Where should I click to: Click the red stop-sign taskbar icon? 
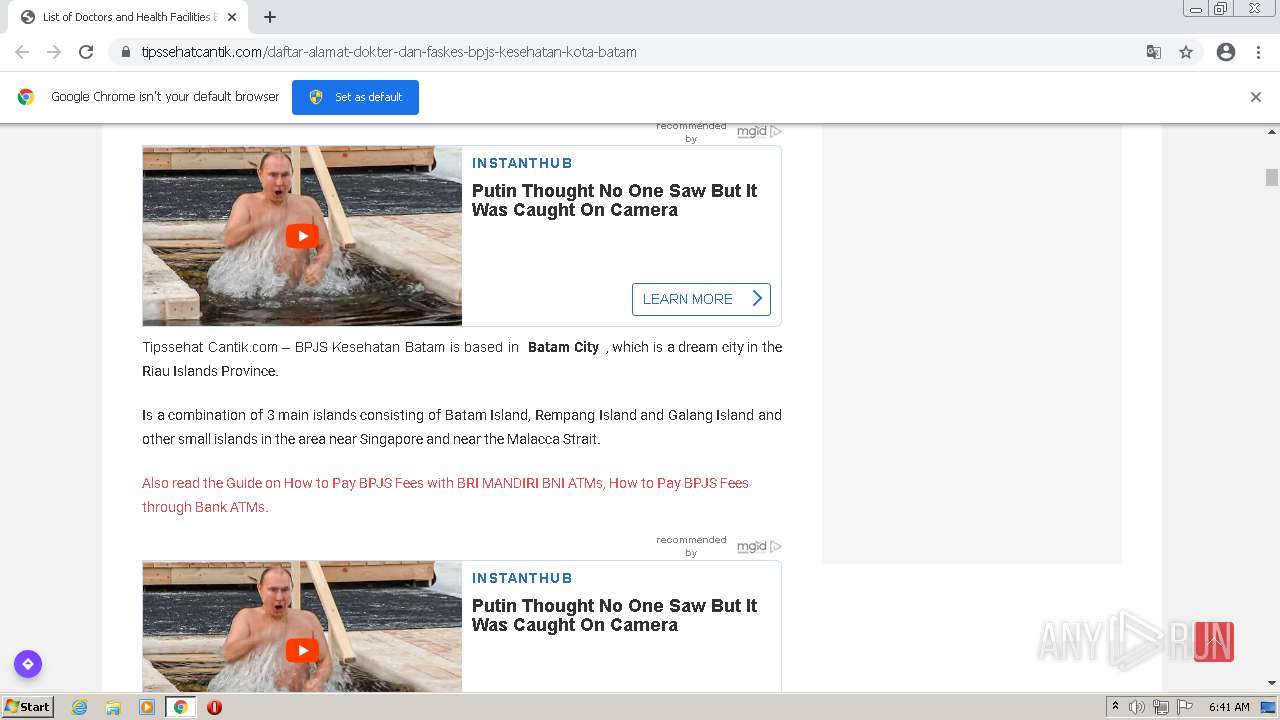pyautogui.click(x=214, y=707)
